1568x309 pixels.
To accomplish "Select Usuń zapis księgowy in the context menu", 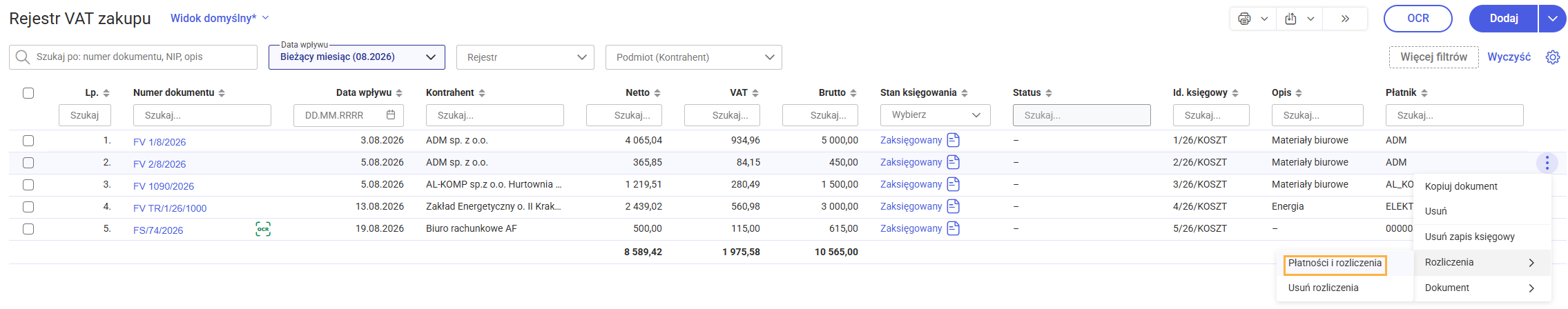I will pos(1470,237).
